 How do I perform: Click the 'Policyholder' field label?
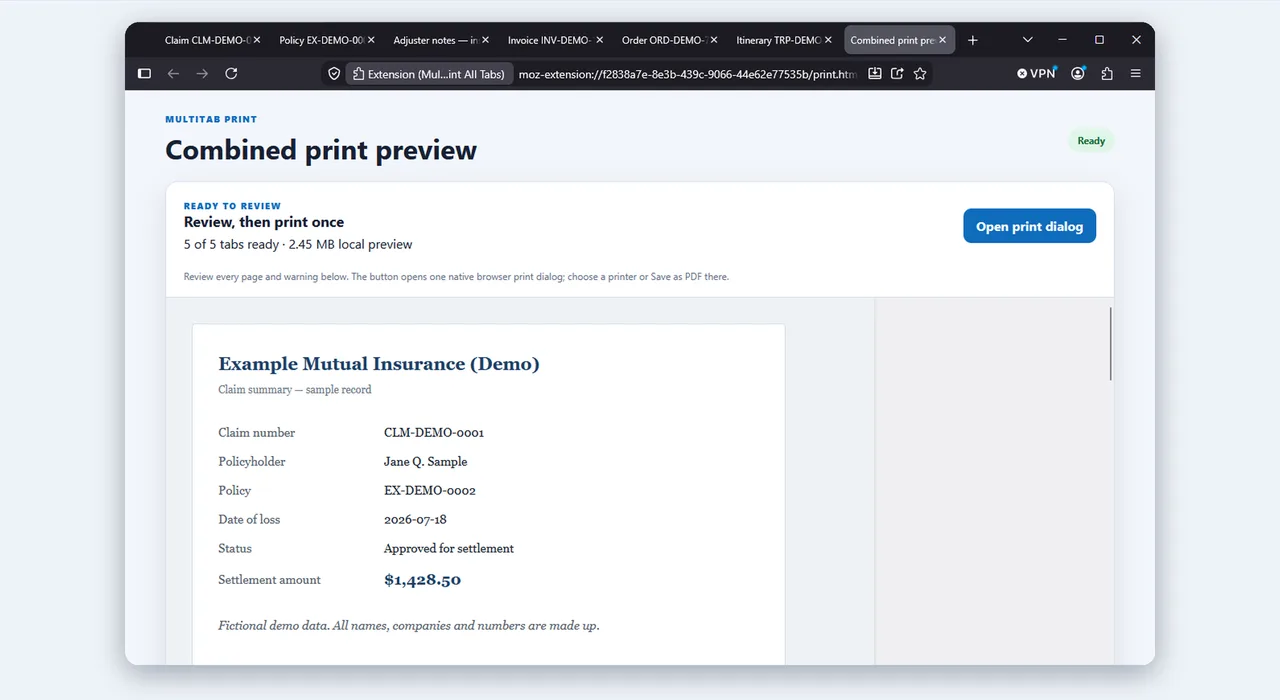252,462
